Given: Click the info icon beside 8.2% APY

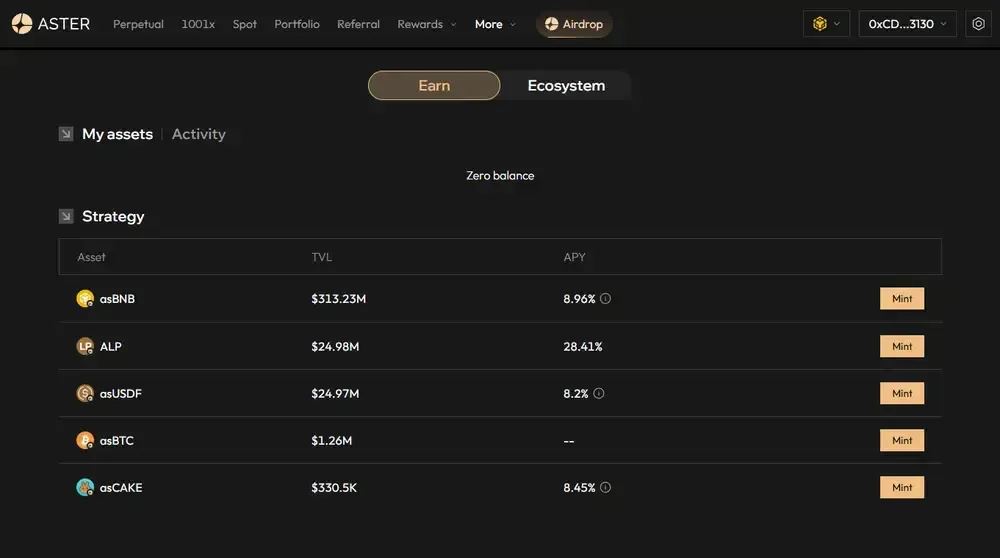Looking at the screenshot, I should (598, 393).
